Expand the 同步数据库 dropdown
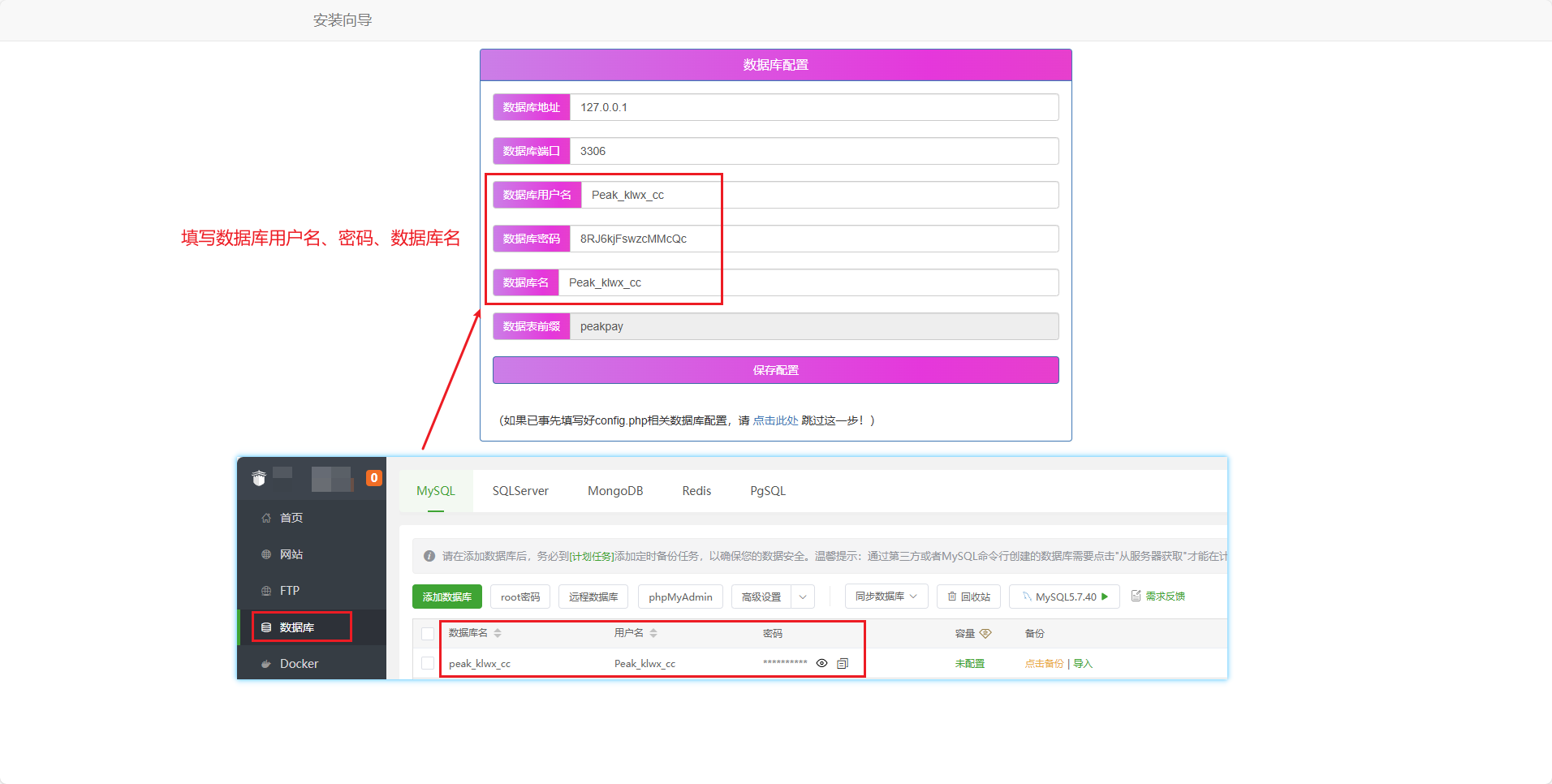The image size is (1552, 784). pos(886,597)
